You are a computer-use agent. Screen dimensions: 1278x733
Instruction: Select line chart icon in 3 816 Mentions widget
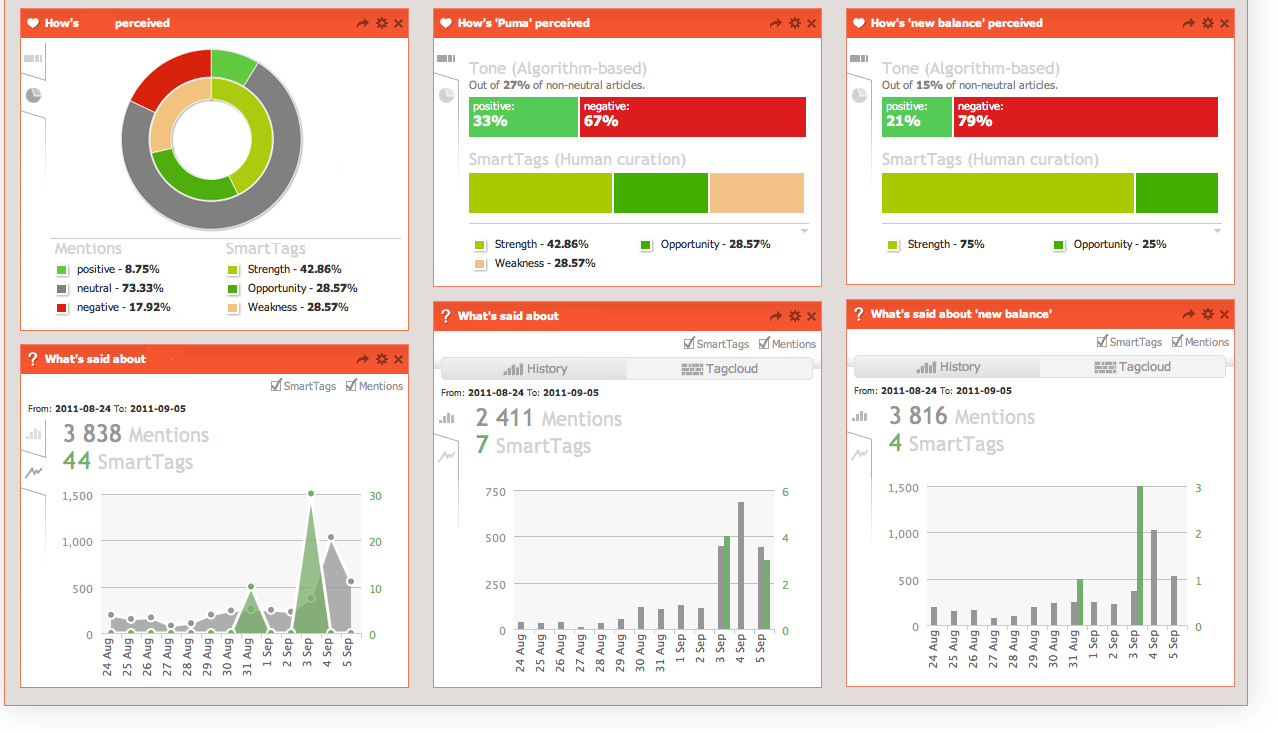click(860, 454)
